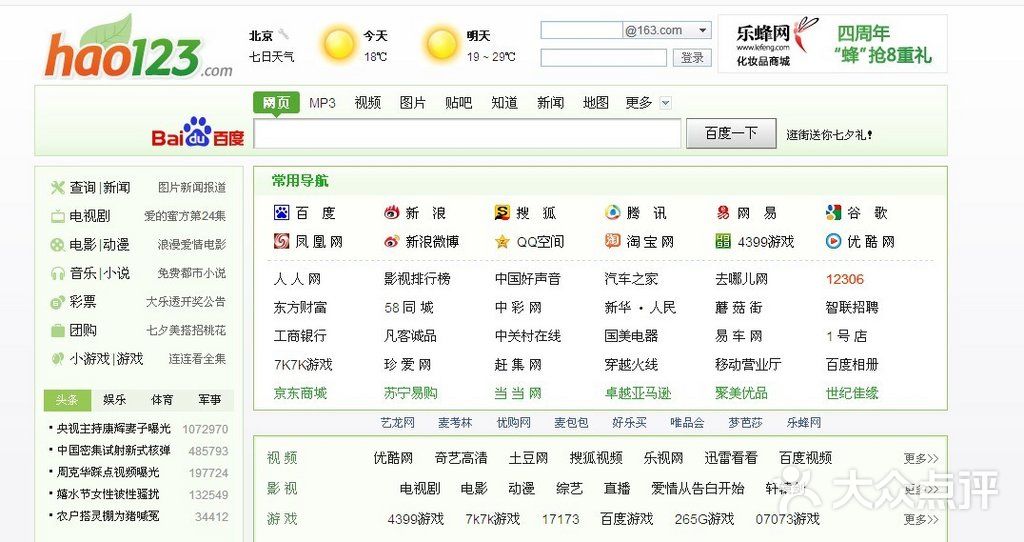The image size is (1024, 542).
Task: Open the @163.com email domain dropdown
Action: [x=703, y=30]
